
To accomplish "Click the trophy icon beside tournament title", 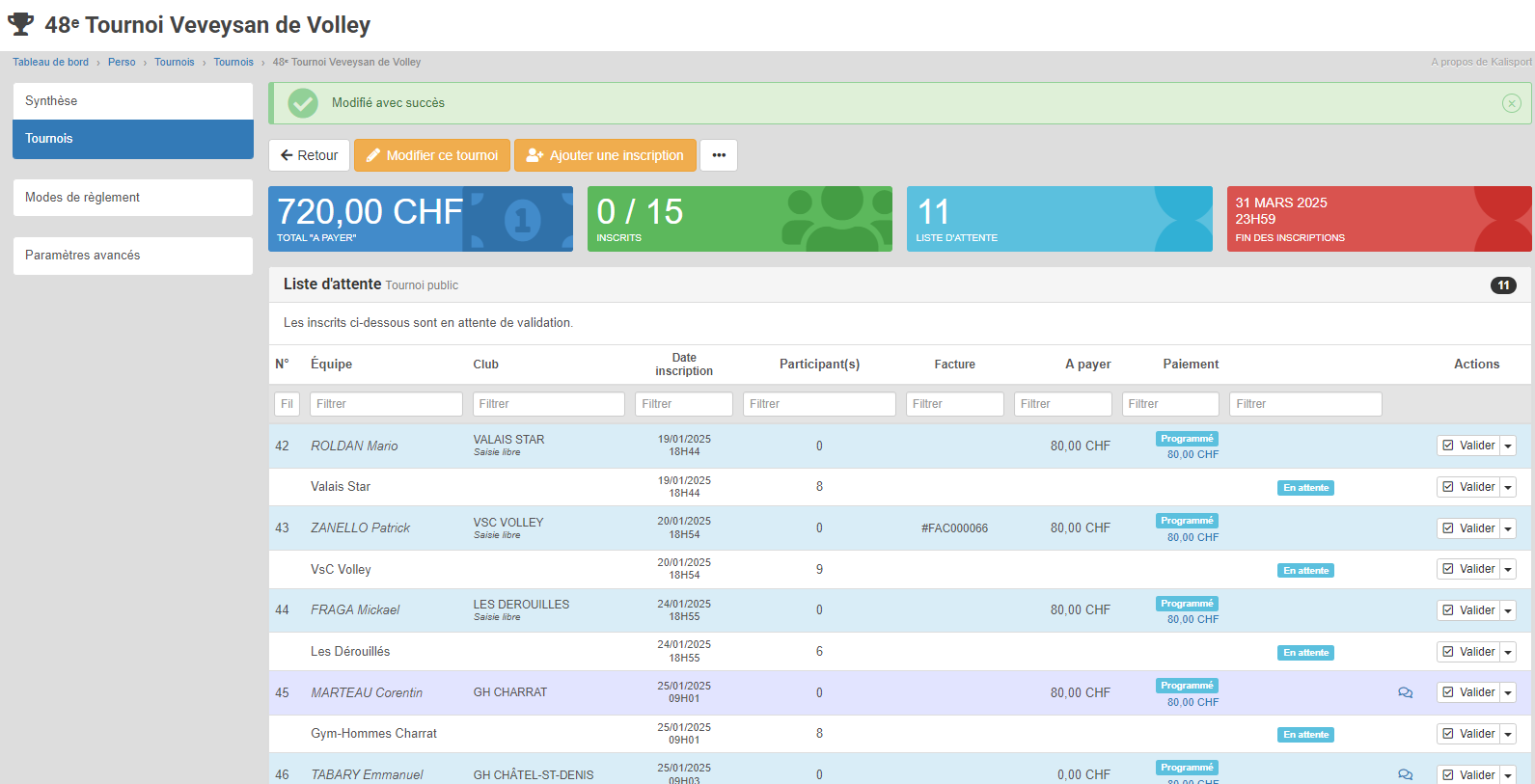I will [21, 24].
